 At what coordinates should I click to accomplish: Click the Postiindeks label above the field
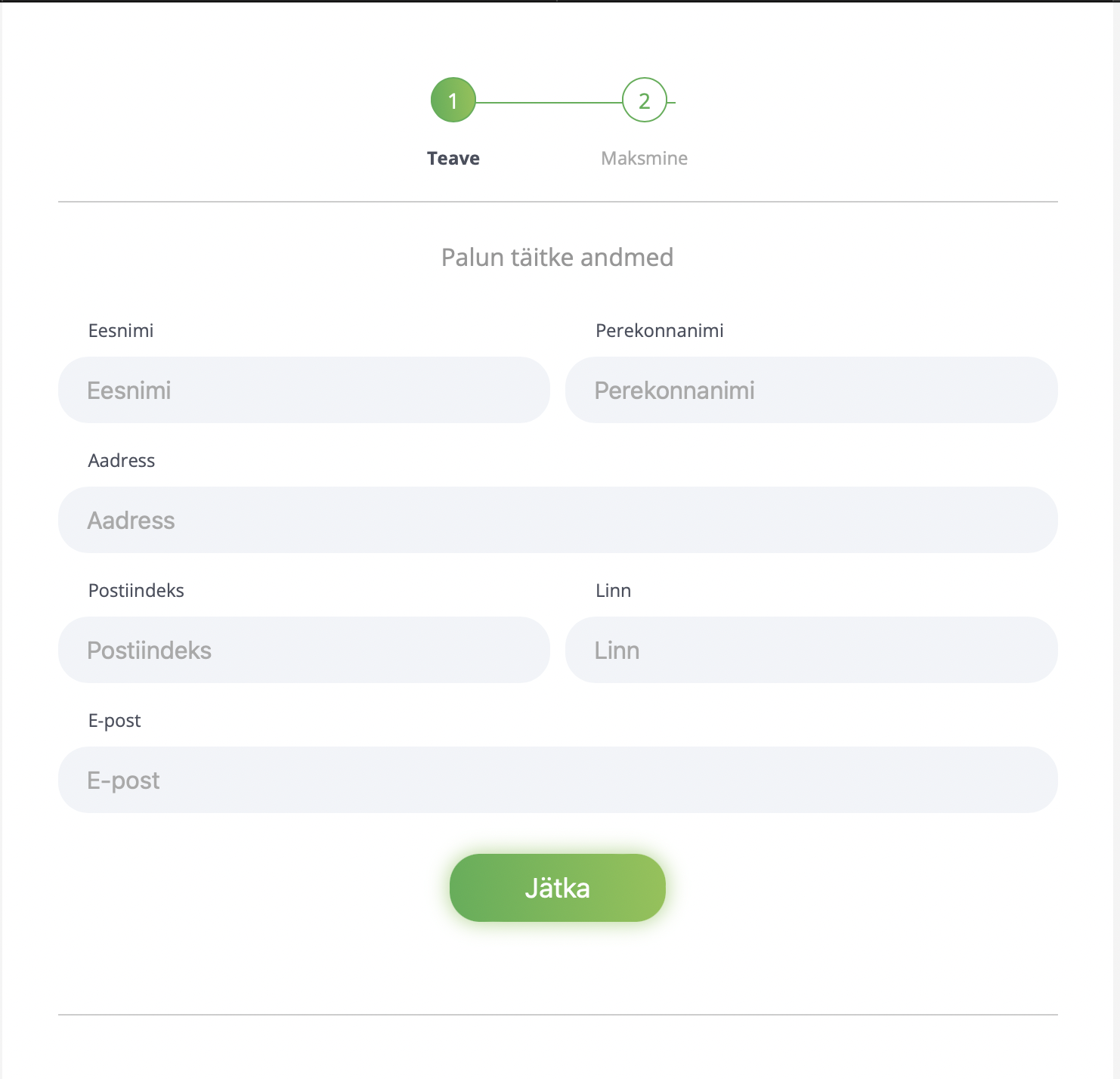point(136,591)
